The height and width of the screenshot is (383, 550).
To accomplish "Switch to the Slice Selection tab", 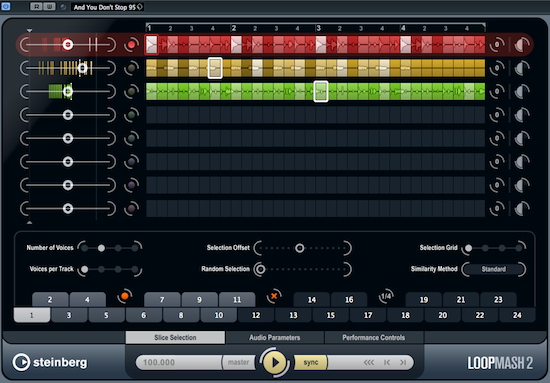I will pyautogui.click(x=175, y=337).
